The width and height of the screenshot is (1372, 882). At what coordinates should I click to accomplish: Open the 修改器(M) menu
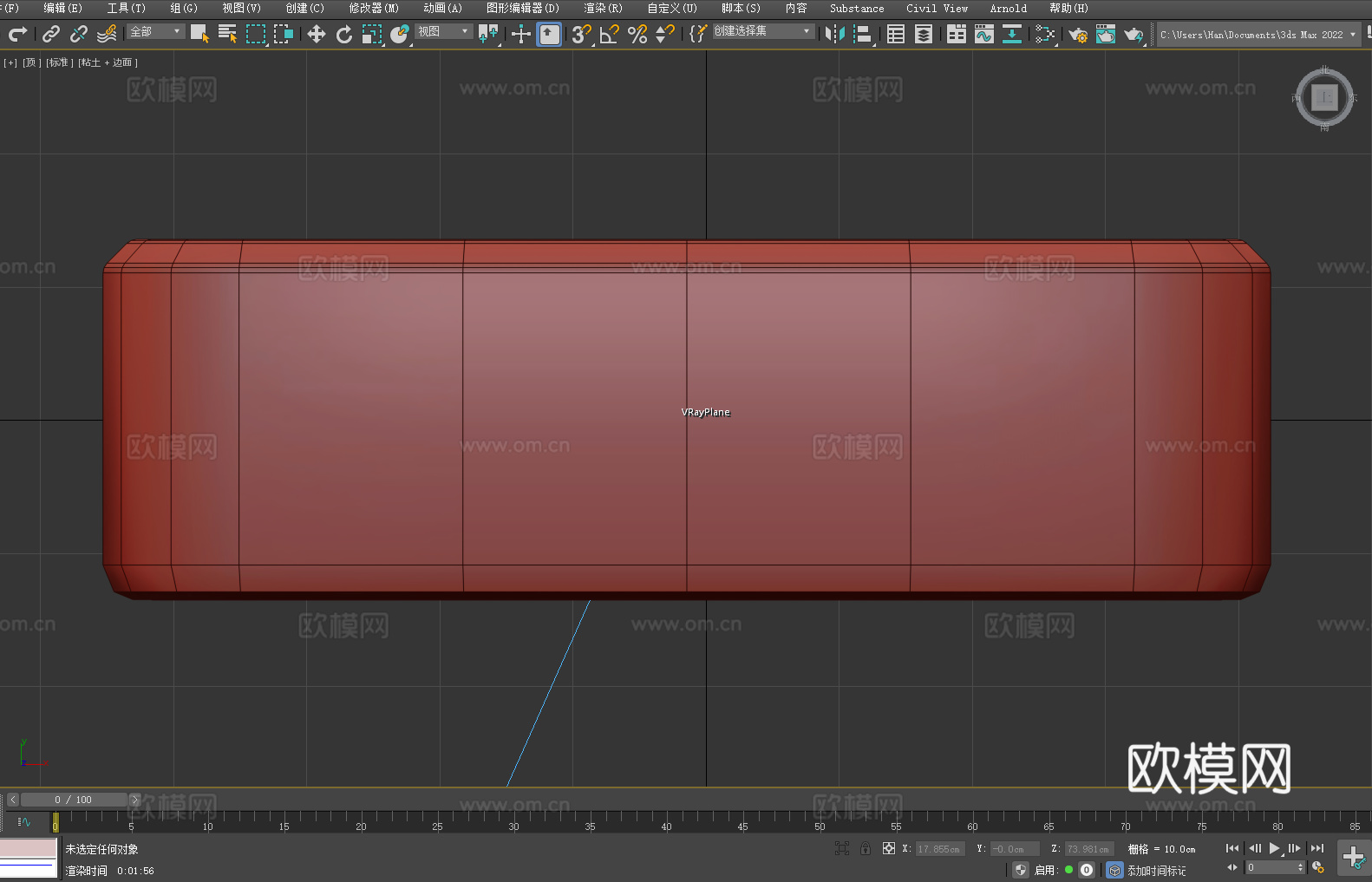coord(374,8)
